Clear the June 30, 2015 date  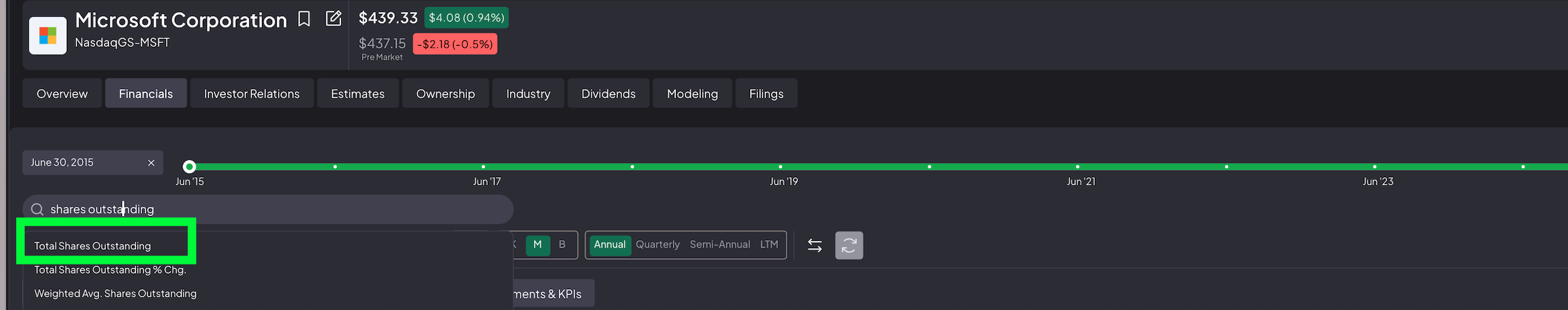click(x=151, y=163)
